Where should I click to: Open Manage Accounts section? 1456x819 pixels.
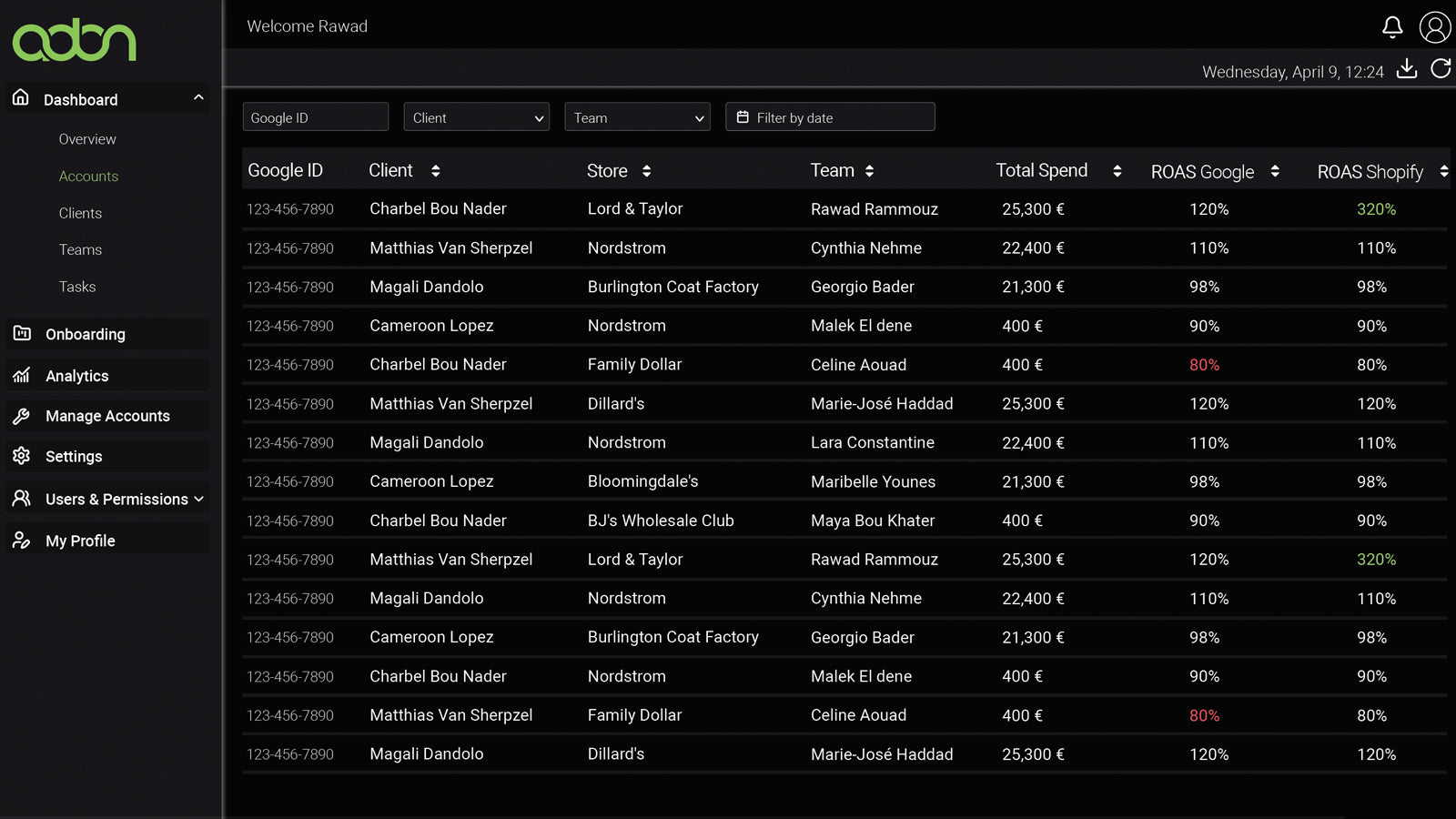[x=107, y=416]
